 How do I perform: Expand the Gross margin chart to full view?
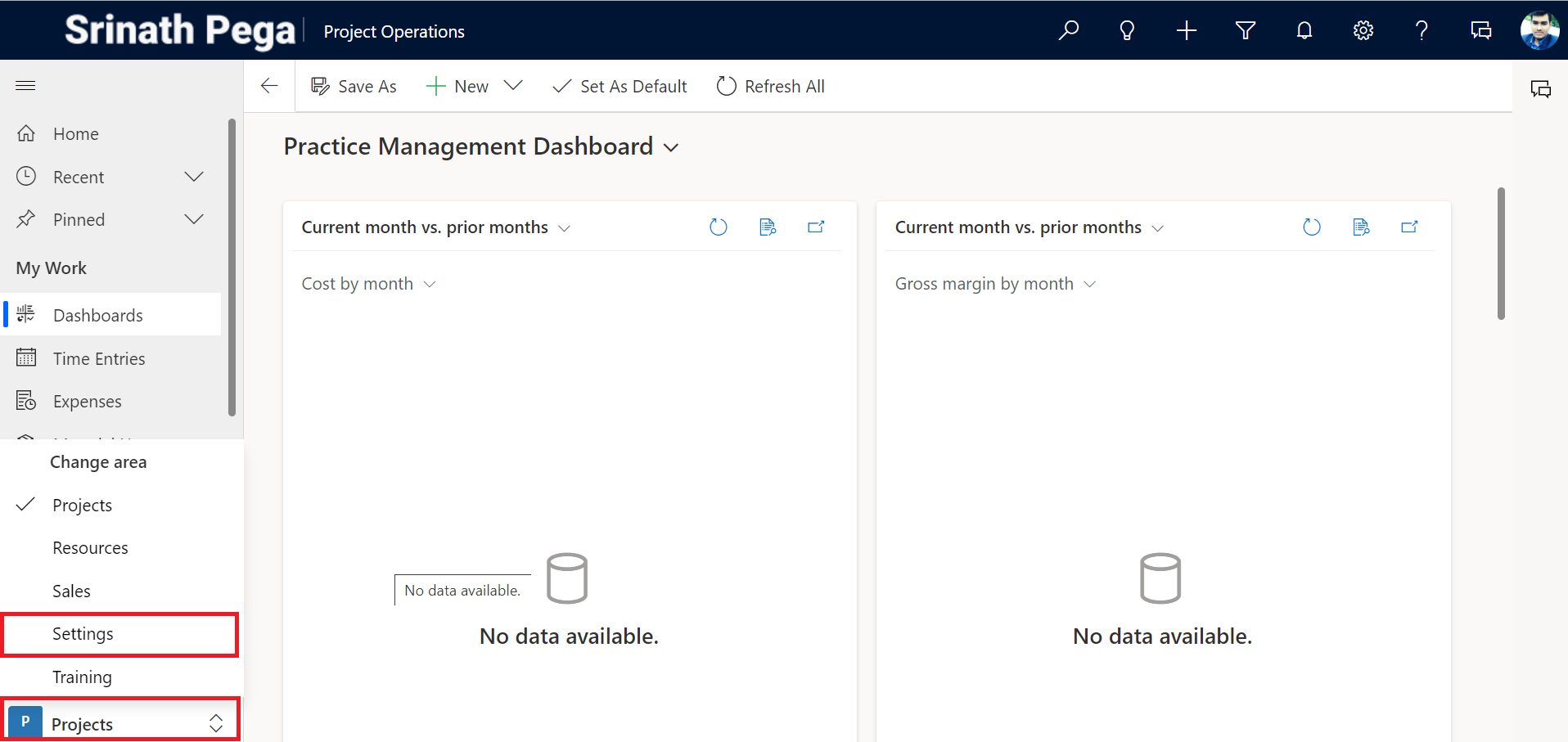click(x=1408, y=227)
